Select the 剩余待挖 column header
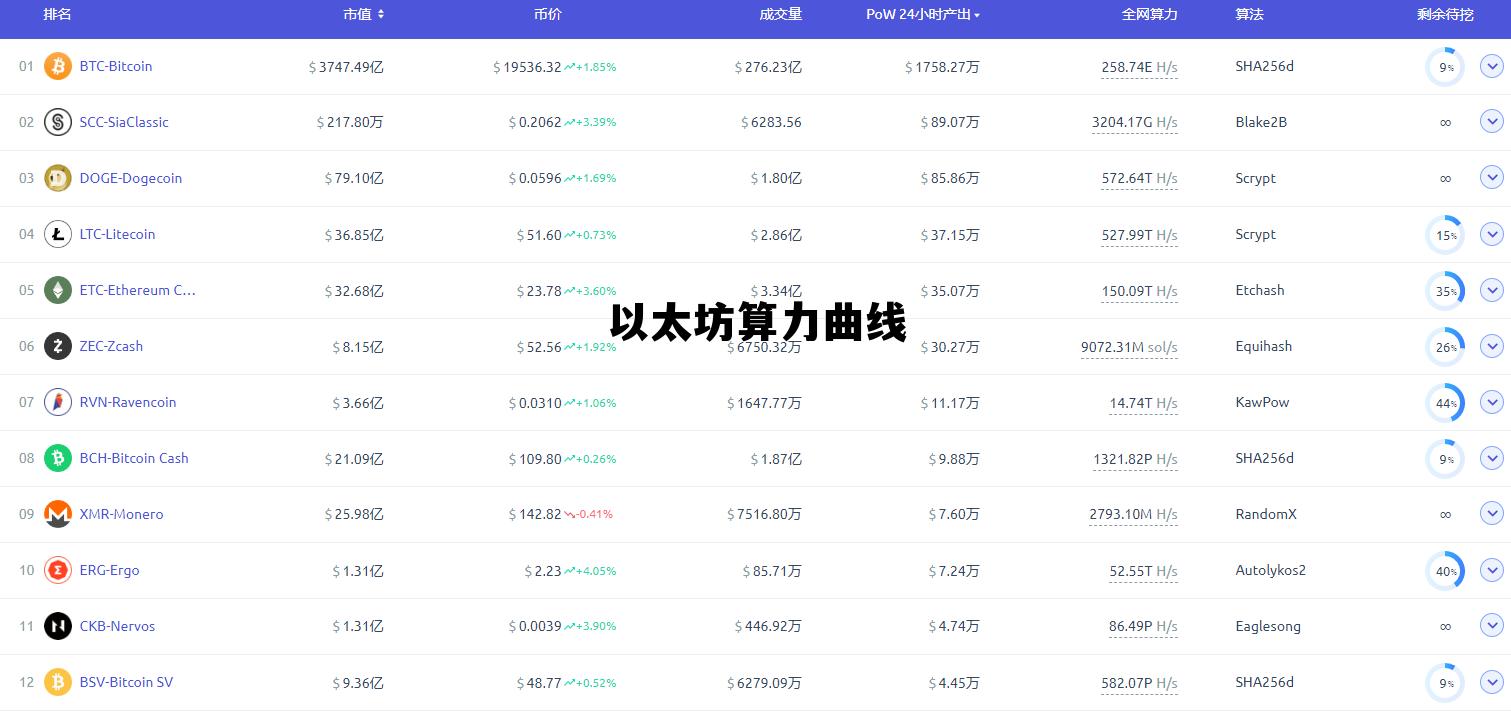Image resolution: width=1511 pixels, height=717 pixels. [1445, 15]
